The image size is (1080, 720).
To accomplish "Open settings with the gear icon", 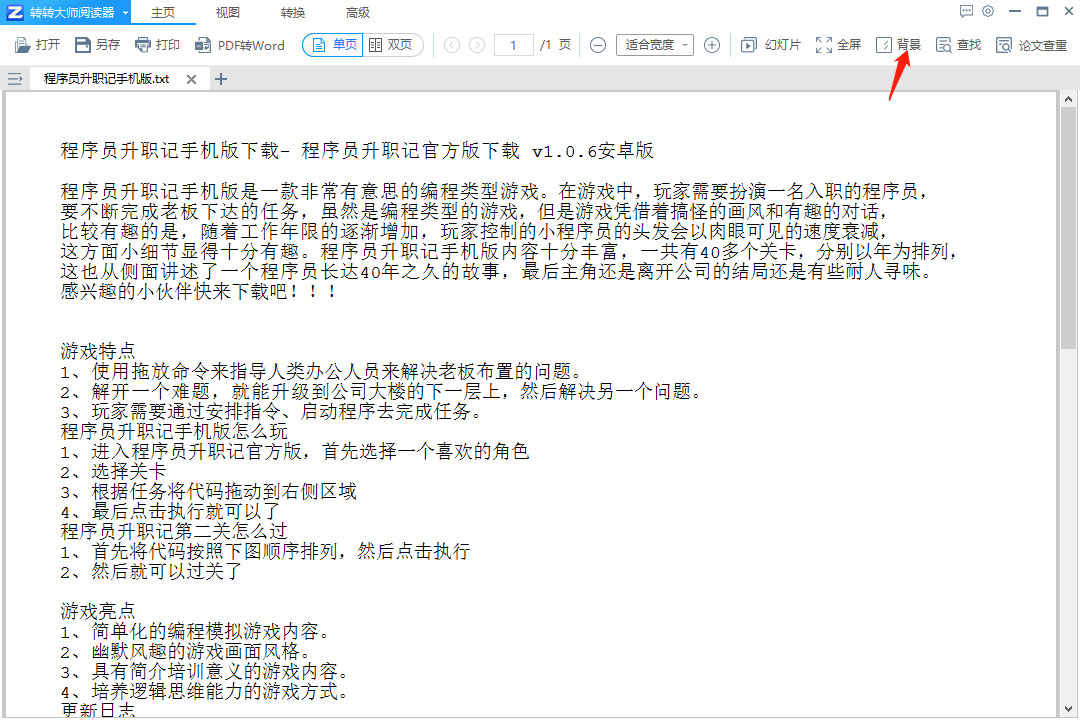I will click(x=988, y=10).
